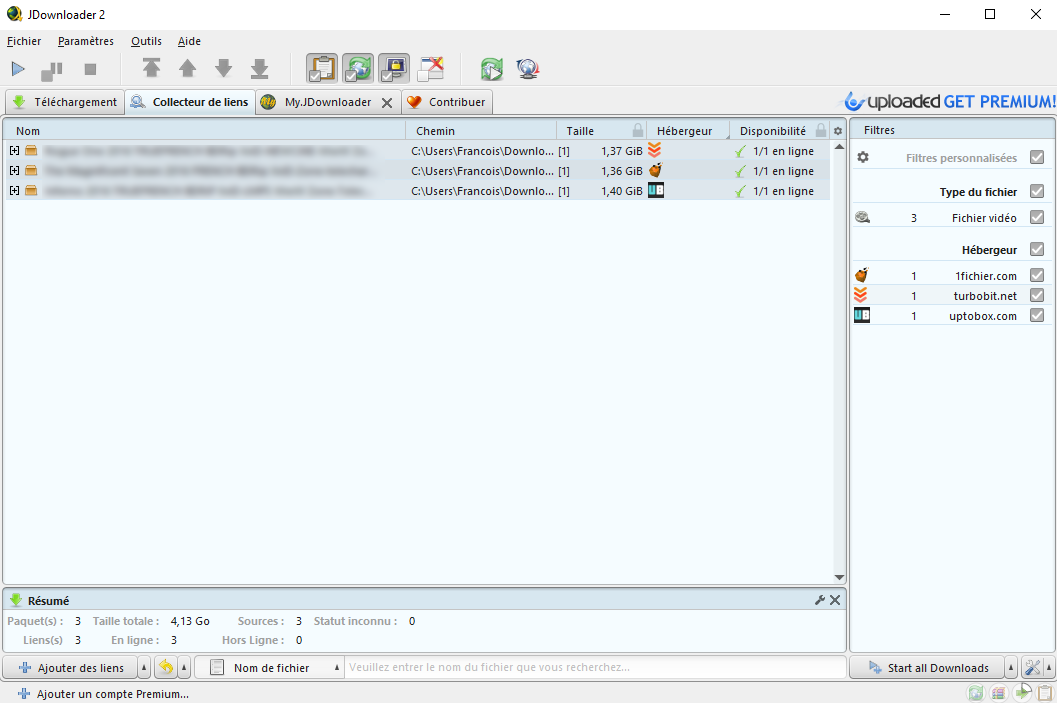Move selection to top of list

152,68
